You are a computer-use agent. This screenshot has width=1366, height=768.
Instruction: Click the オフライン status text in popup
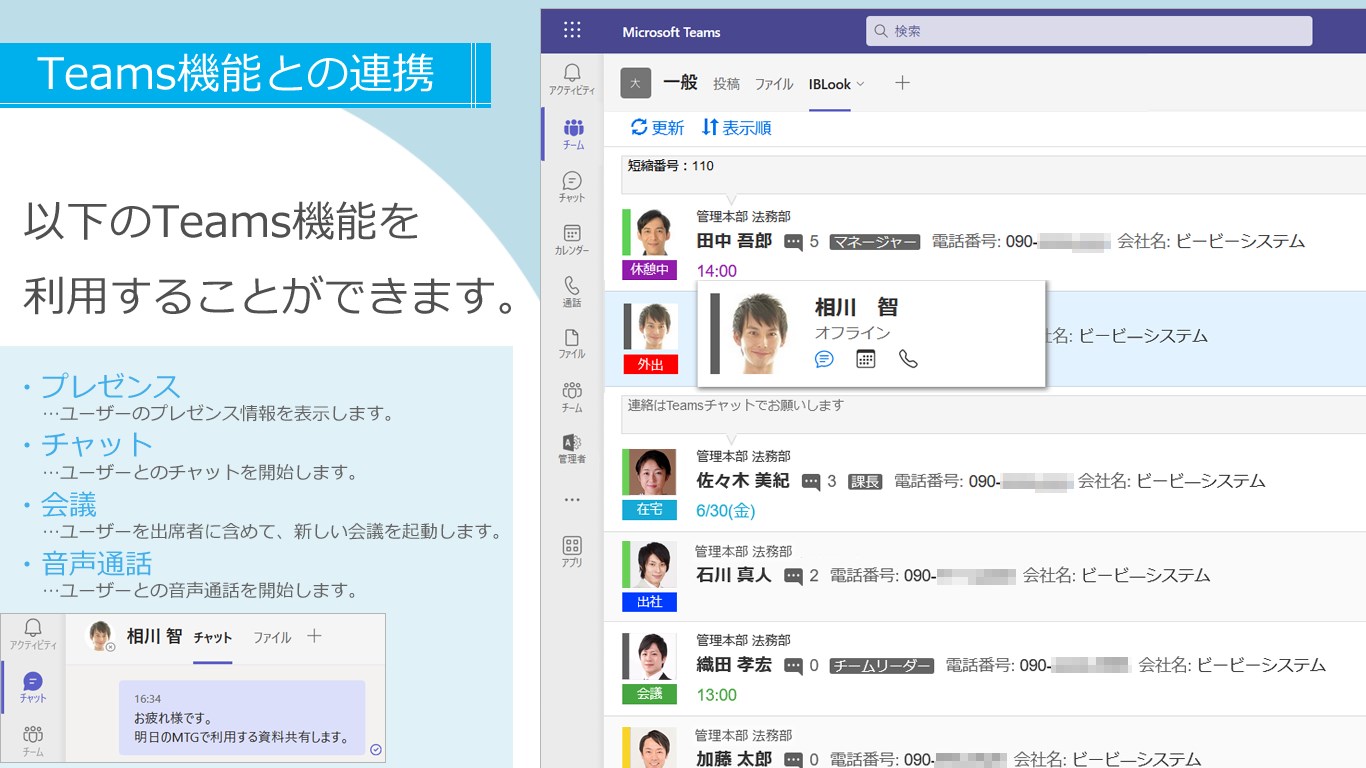click(852, 333)
